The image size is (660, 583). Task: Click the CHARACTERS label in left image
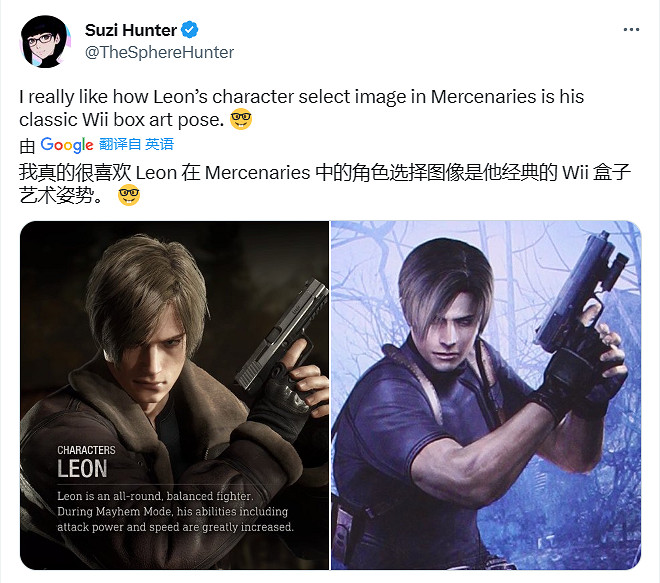point(86,450)
